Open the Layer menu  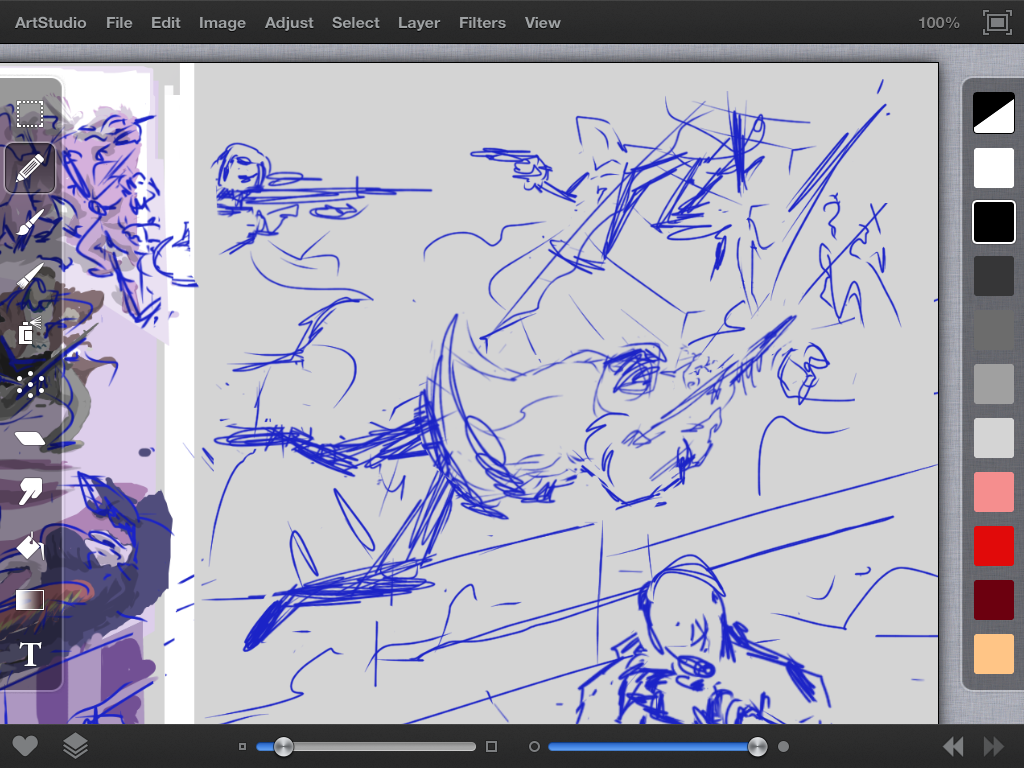click(419, 23)
